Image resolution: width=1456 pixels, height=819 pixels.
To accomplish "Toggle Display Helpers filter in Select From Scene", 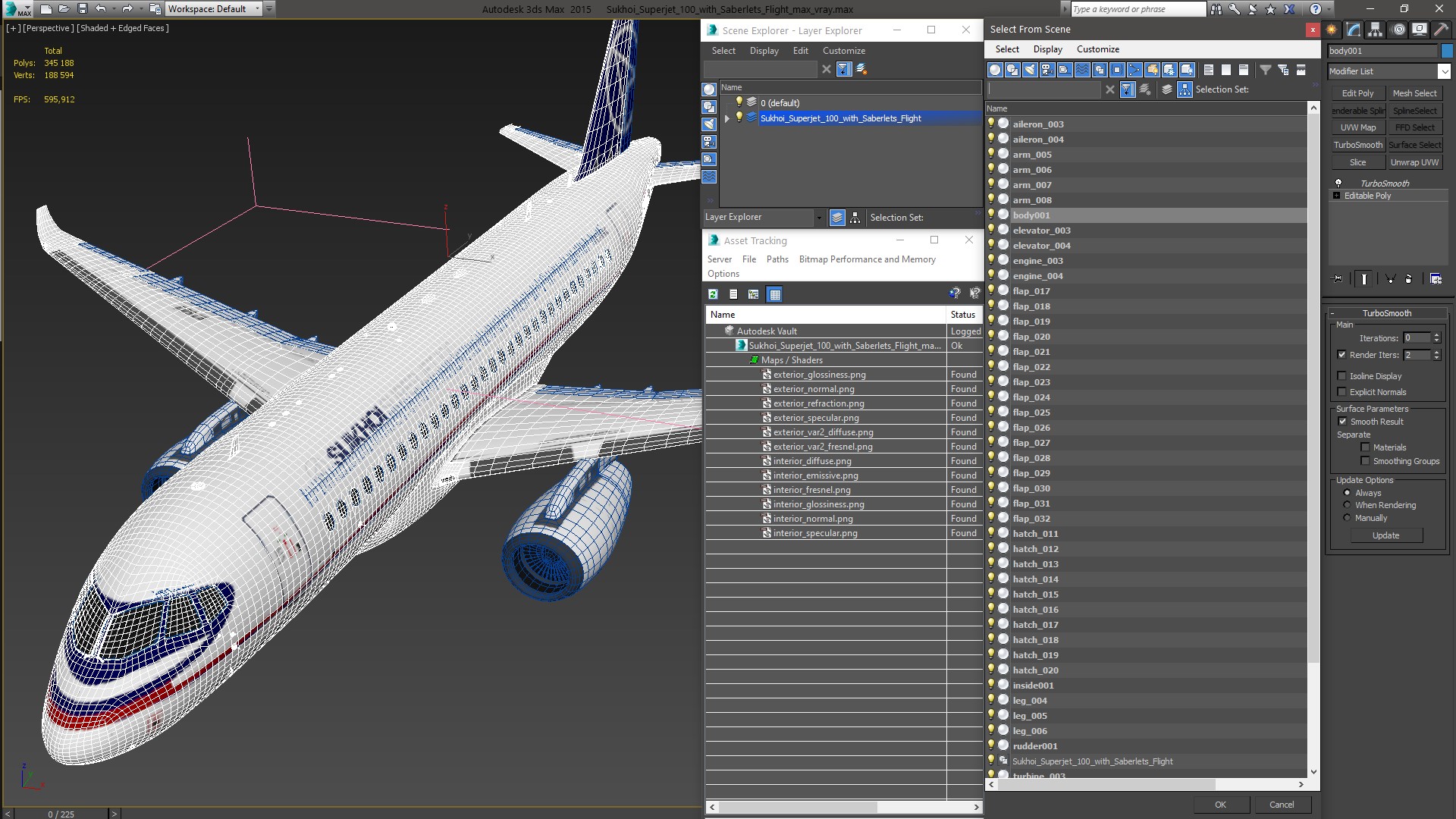I will point(1065,70).
